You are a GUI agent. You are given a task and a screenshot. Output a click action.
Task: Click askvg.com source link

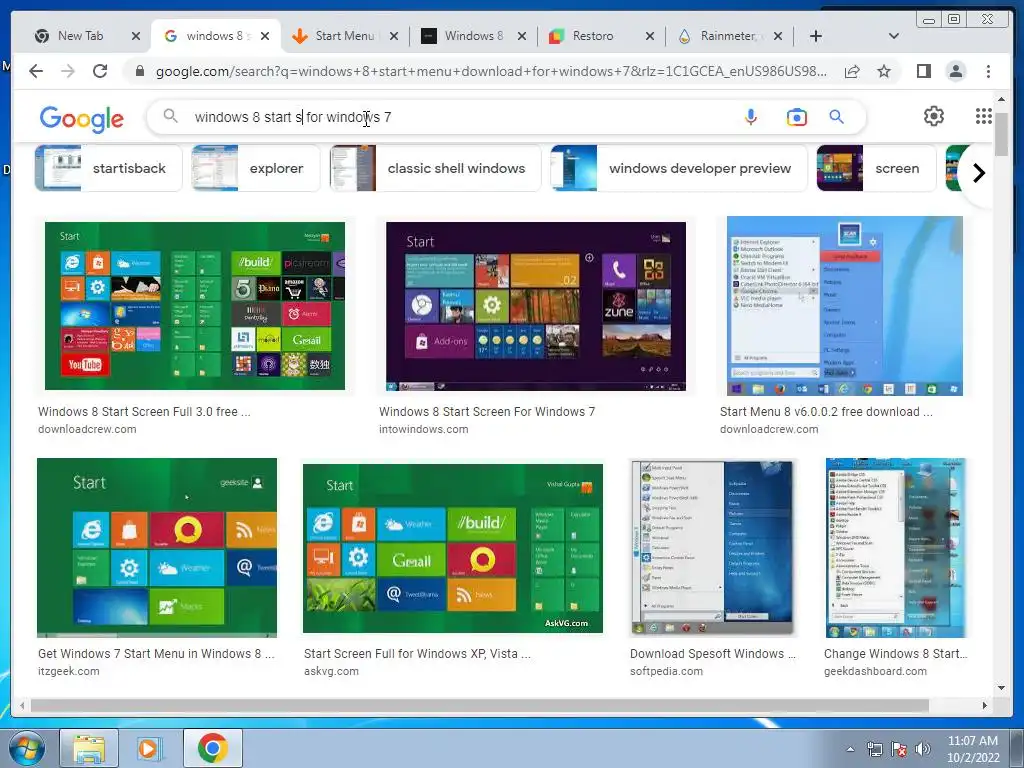tap(331, 671)
